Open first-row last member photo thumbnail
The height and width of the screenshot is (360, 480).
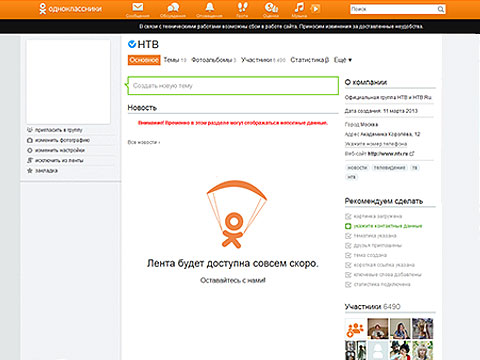pos(422,328)
